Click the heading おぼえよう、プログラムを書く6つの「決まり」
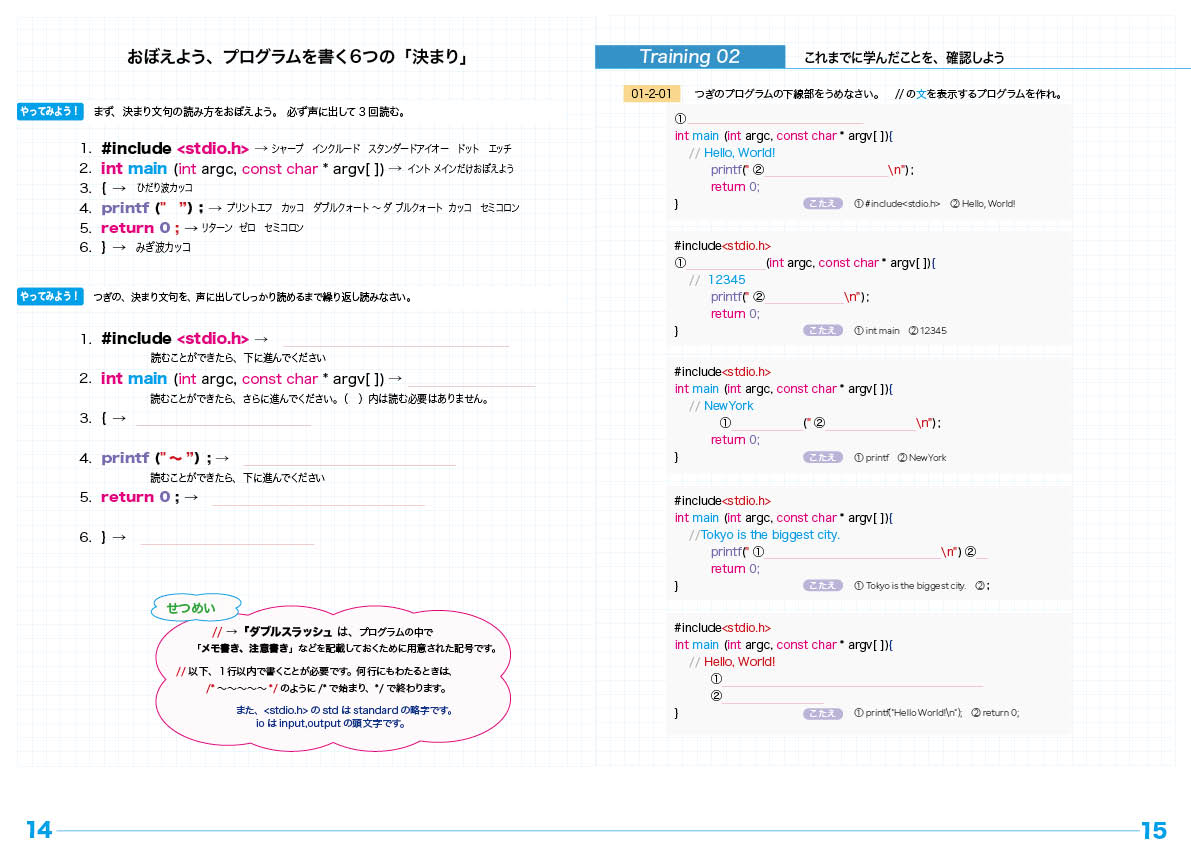The width and height of the screenshot is (1191, 842). (298, 57)
